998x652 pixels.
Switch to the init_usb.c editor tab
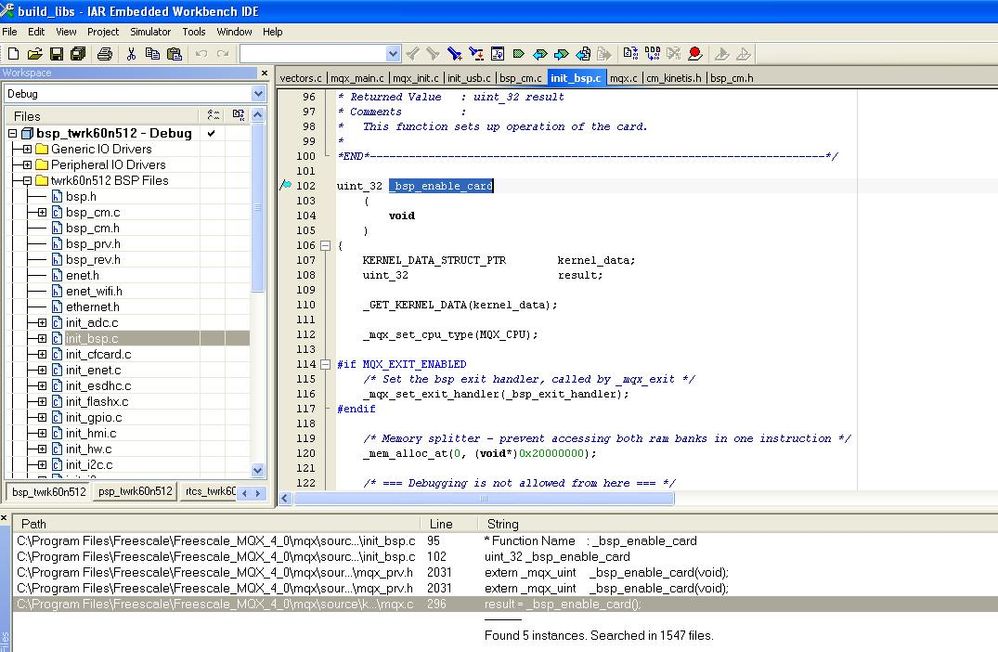pos(469,78)
